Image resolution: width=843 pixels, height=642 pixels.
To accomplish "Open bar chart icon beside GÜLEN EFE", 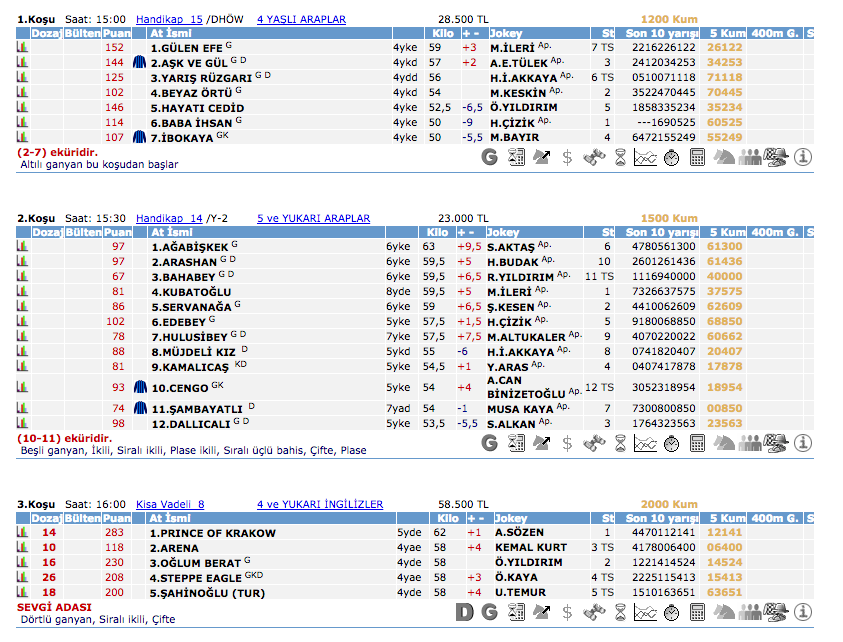I will click(23, 47).
